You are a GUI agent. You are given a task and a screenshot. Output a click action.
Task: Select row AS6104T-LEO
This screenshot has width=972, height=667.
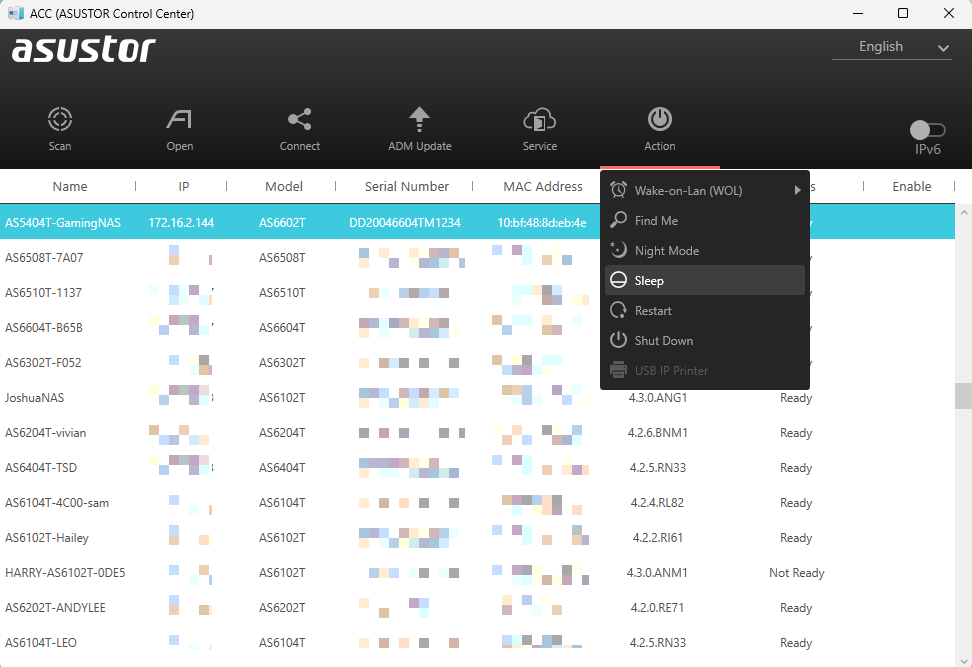[477, 643]
